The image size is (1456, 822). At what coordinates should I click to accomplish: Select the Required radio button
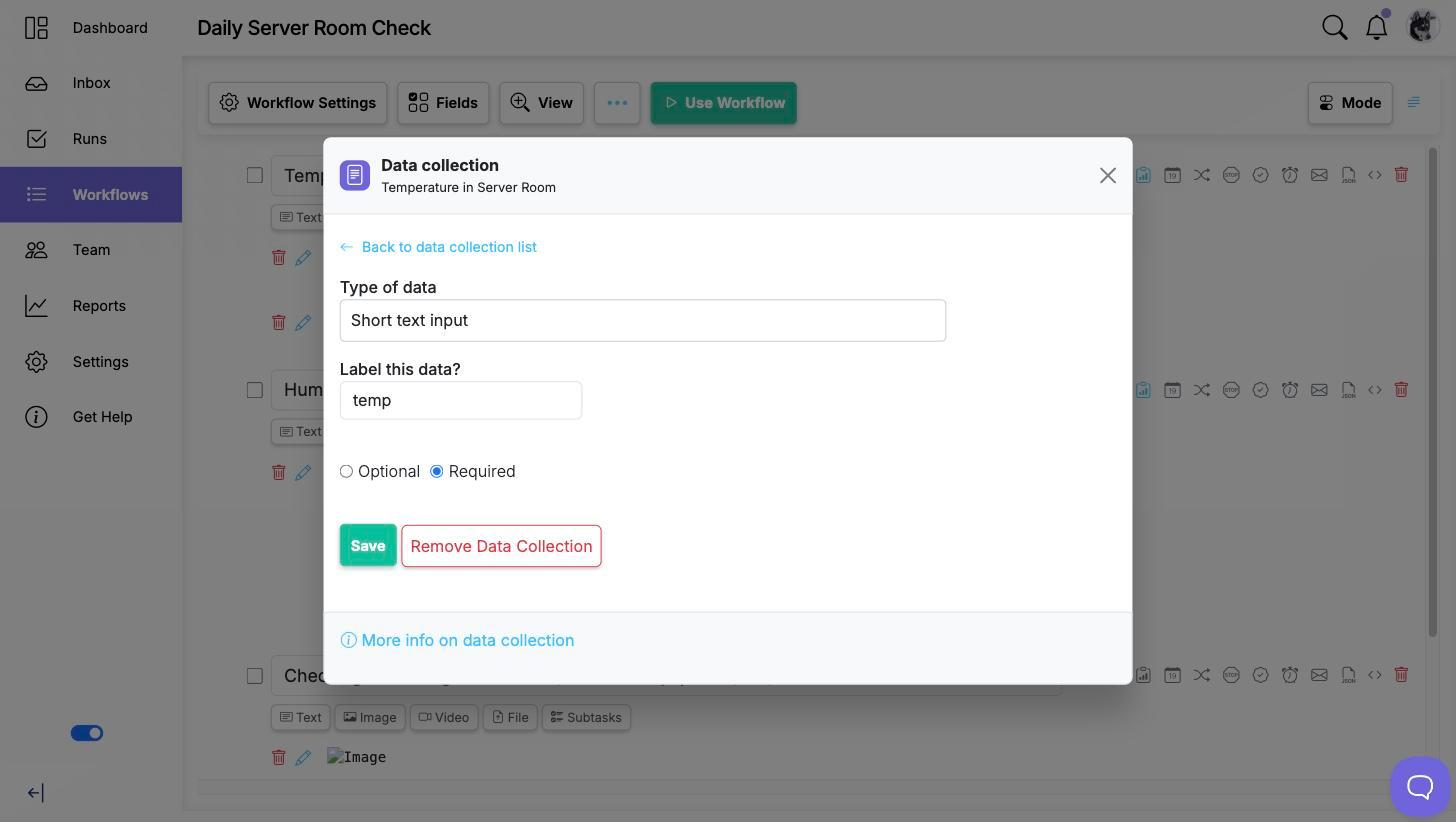click(437, 471)
